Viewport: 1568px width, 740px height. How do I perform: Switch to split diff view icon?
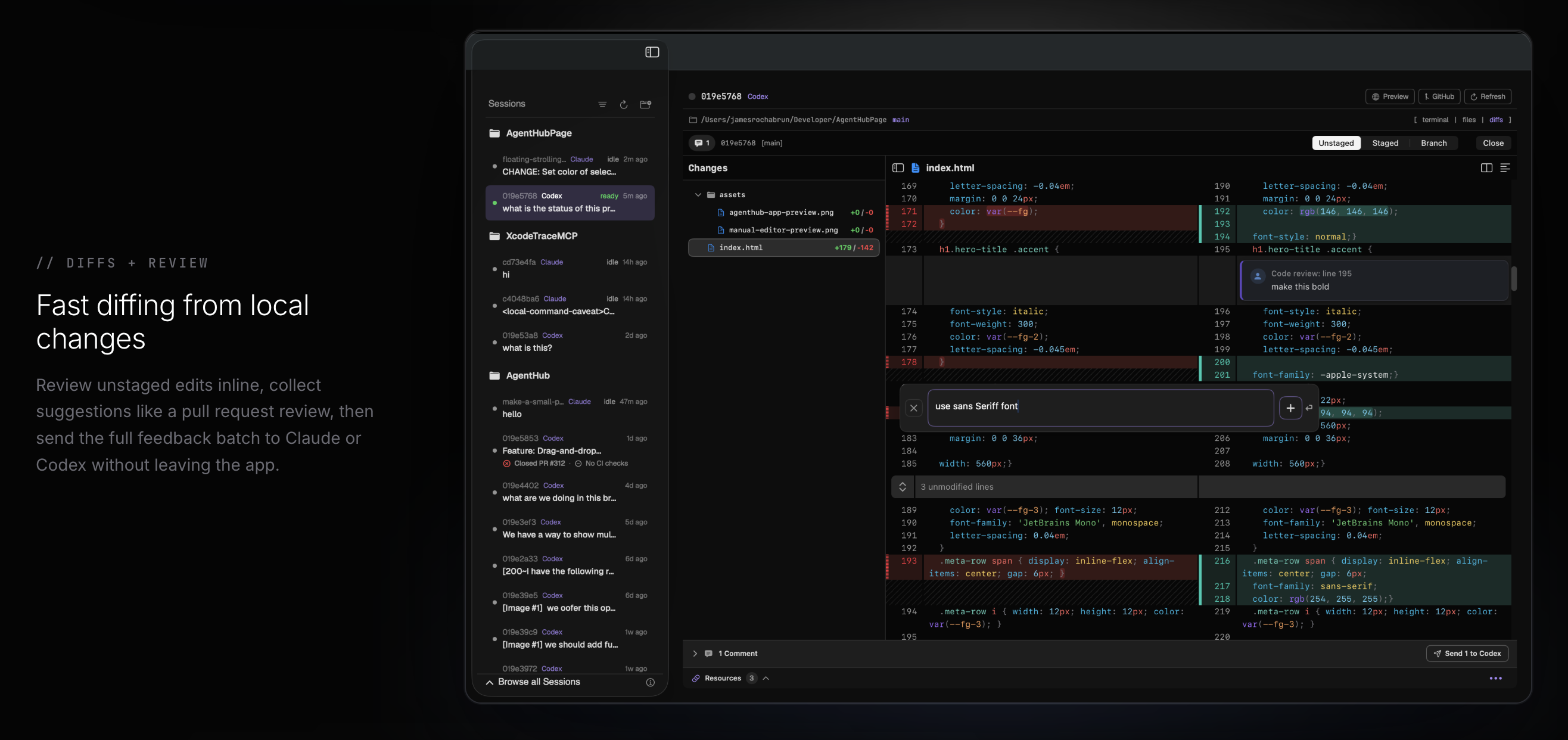coord(1486,168)
